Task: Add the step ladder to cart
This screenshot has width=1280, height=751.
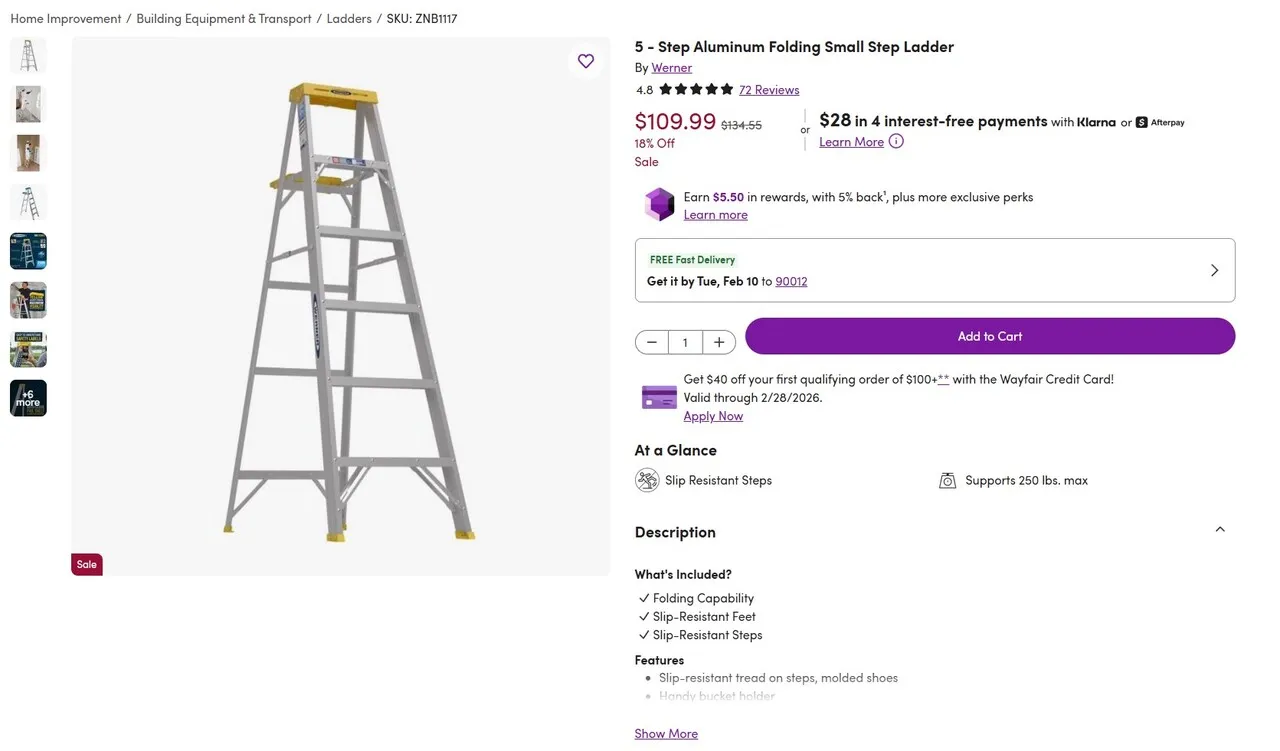Action: (989, 336)
